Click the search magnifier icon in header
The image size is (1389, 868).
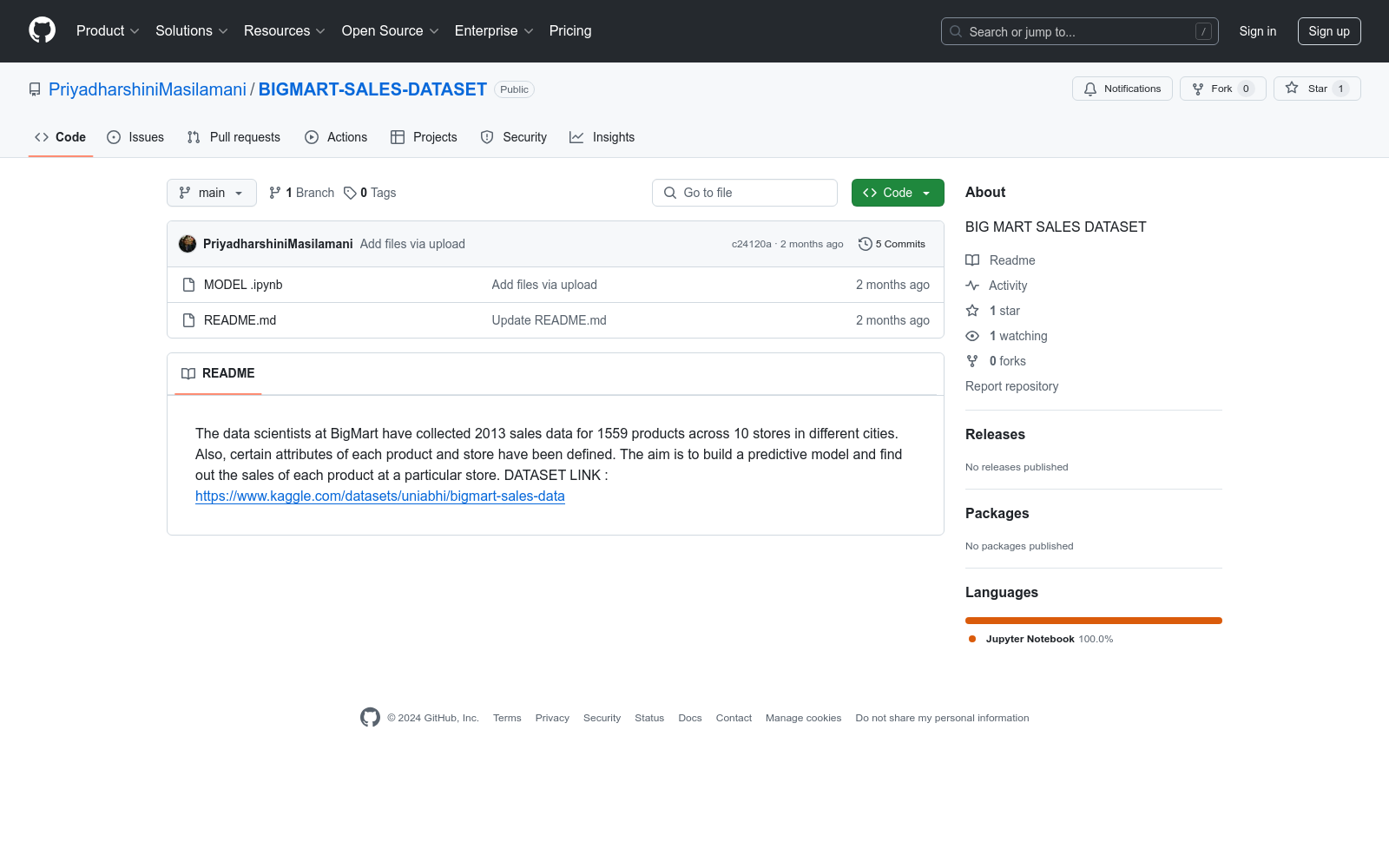click(956, 31)
